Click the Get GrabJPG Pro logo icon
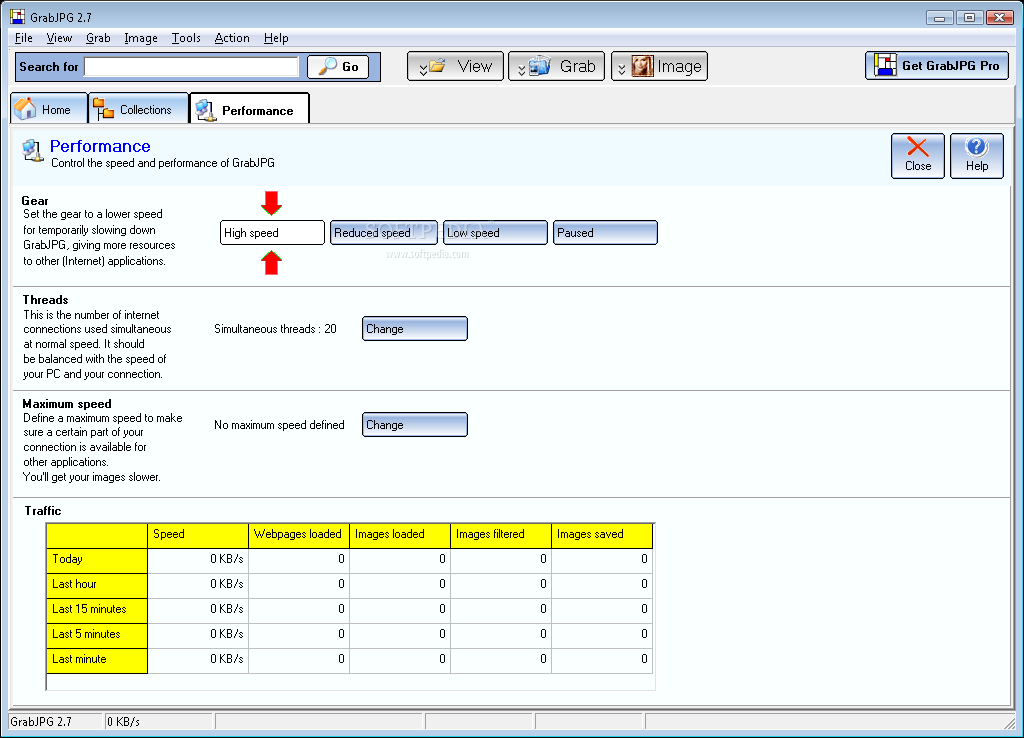This screenshot has height=738, width=1024. [x=886, y=65]
